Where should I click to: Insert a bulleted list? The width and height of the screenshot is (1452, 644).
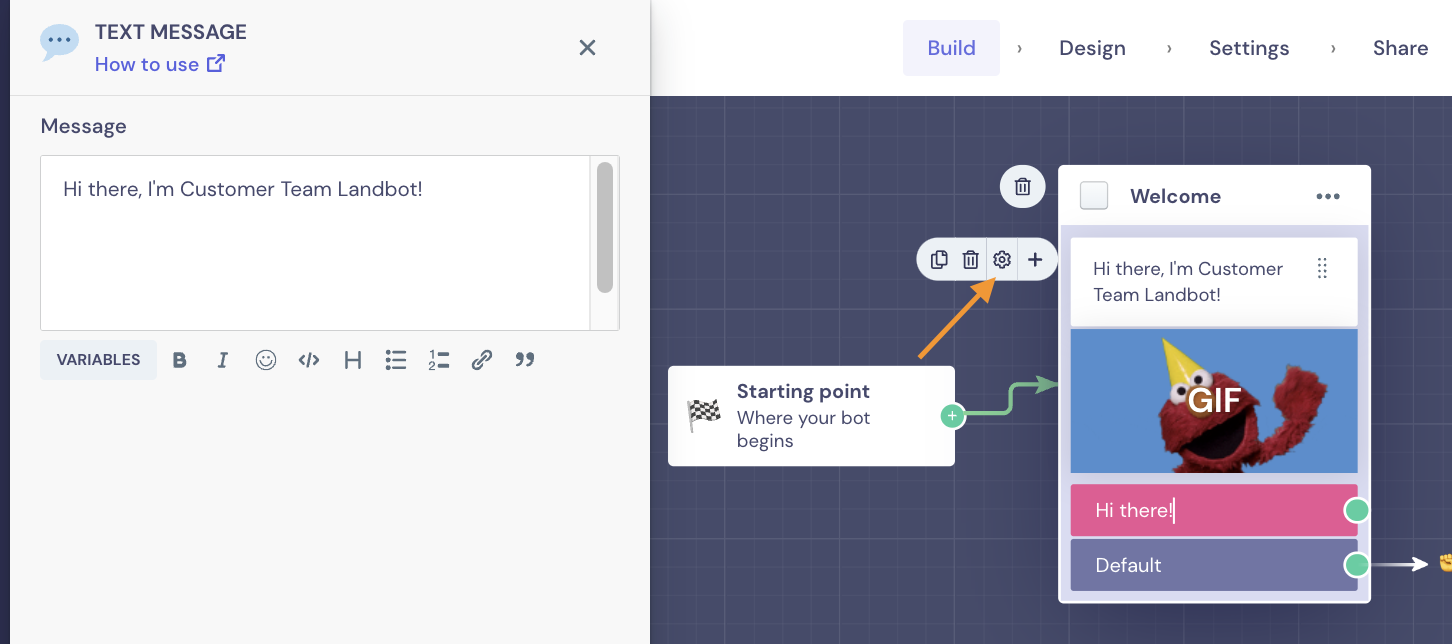[396, 360]
